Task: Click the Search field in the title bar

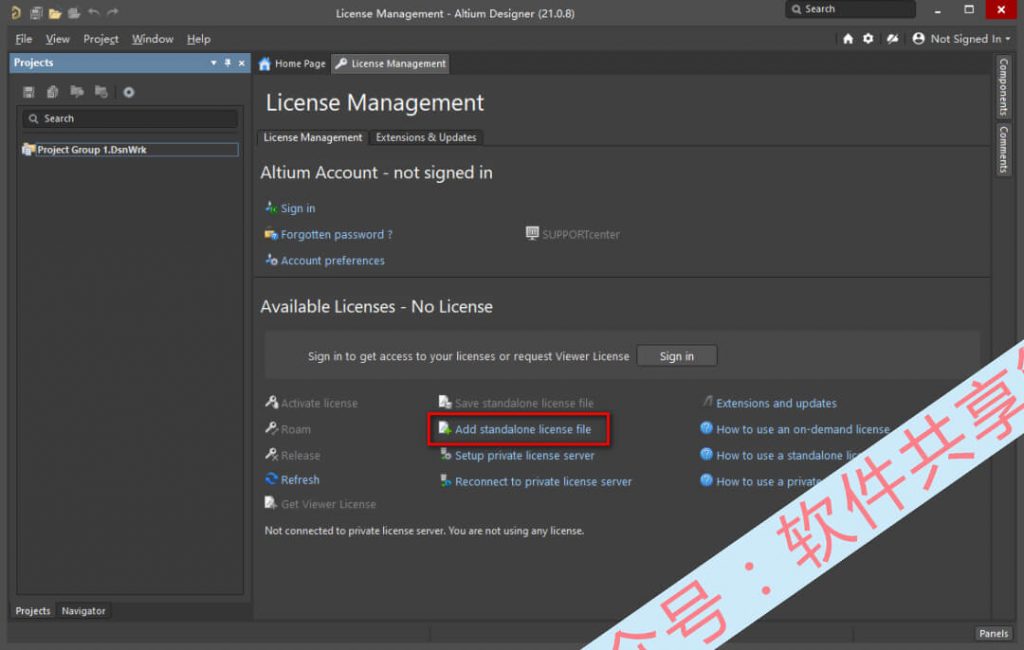Action: coord(850,9)
